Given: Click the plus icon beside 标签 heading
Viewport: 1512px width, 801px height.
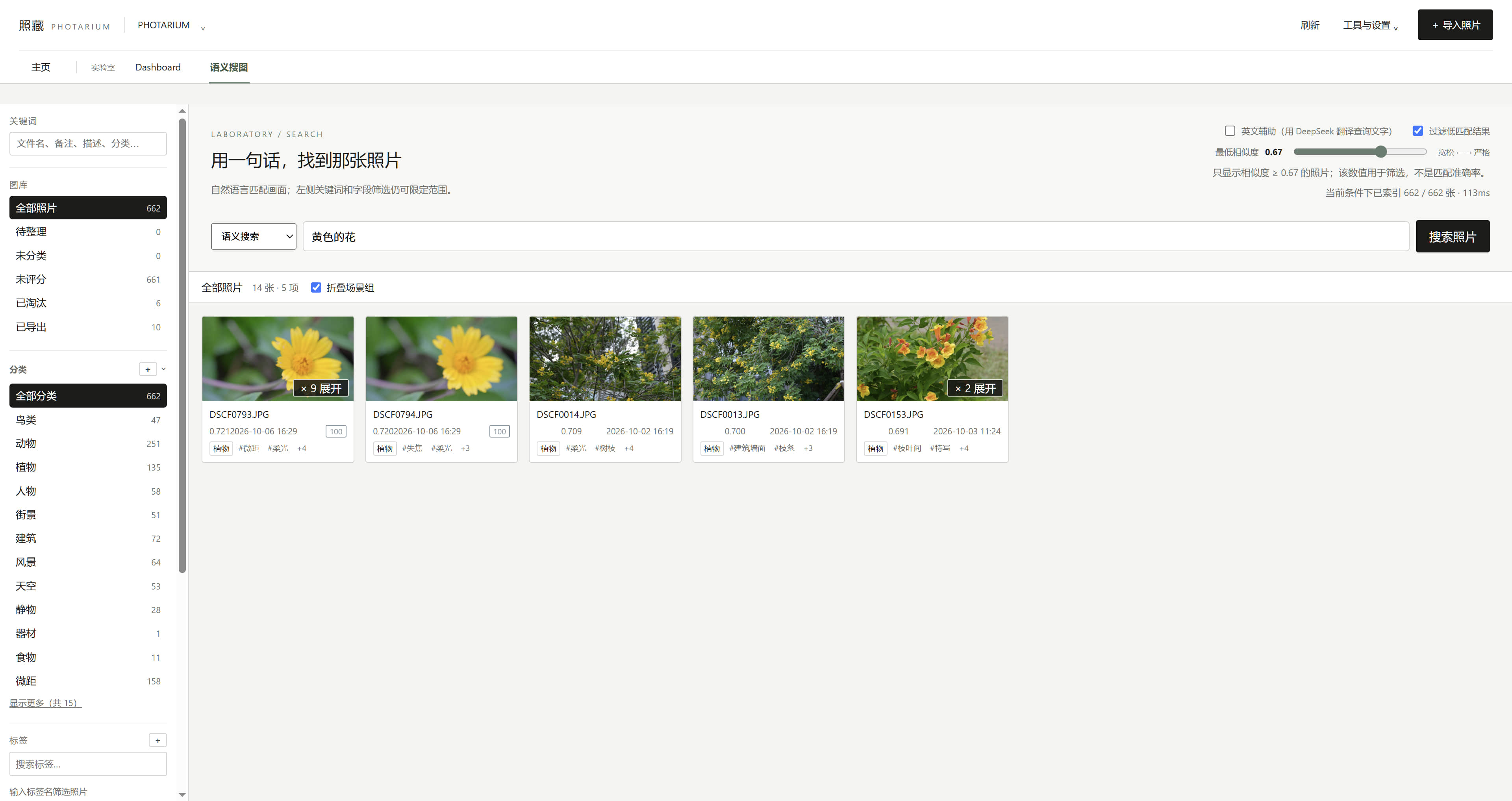Looking at the screenshot, I should coord(158,740).
